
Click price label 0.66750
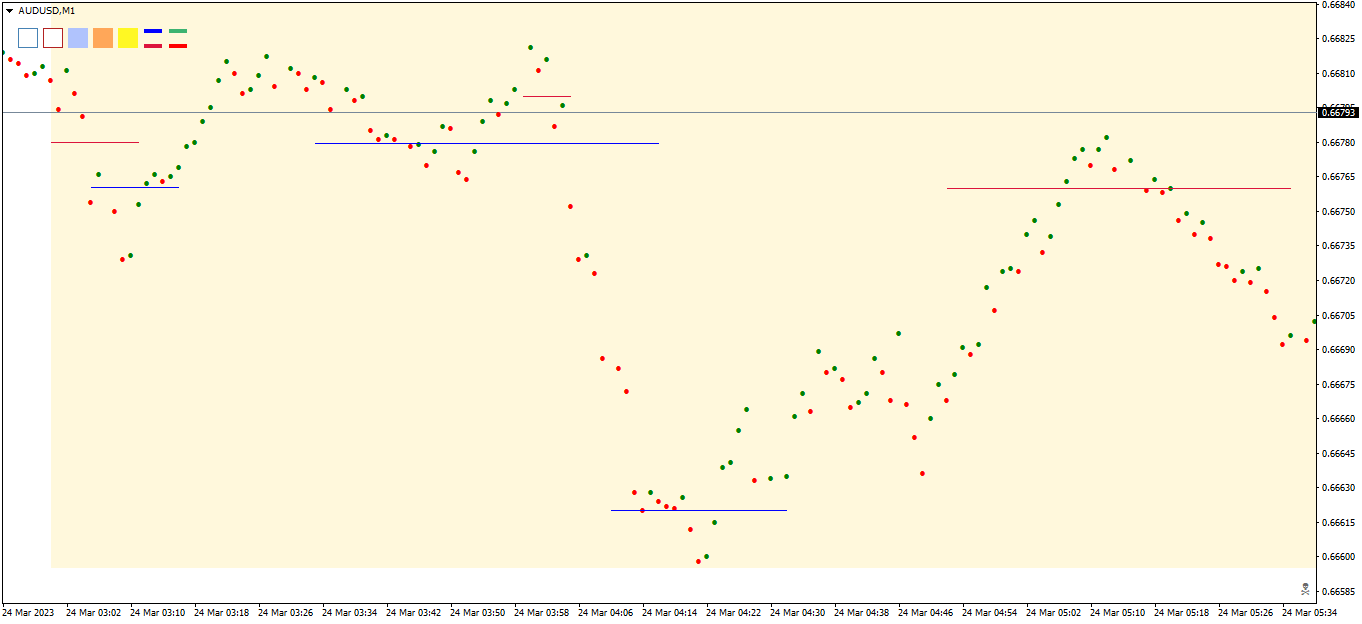tap(1338, 212)
